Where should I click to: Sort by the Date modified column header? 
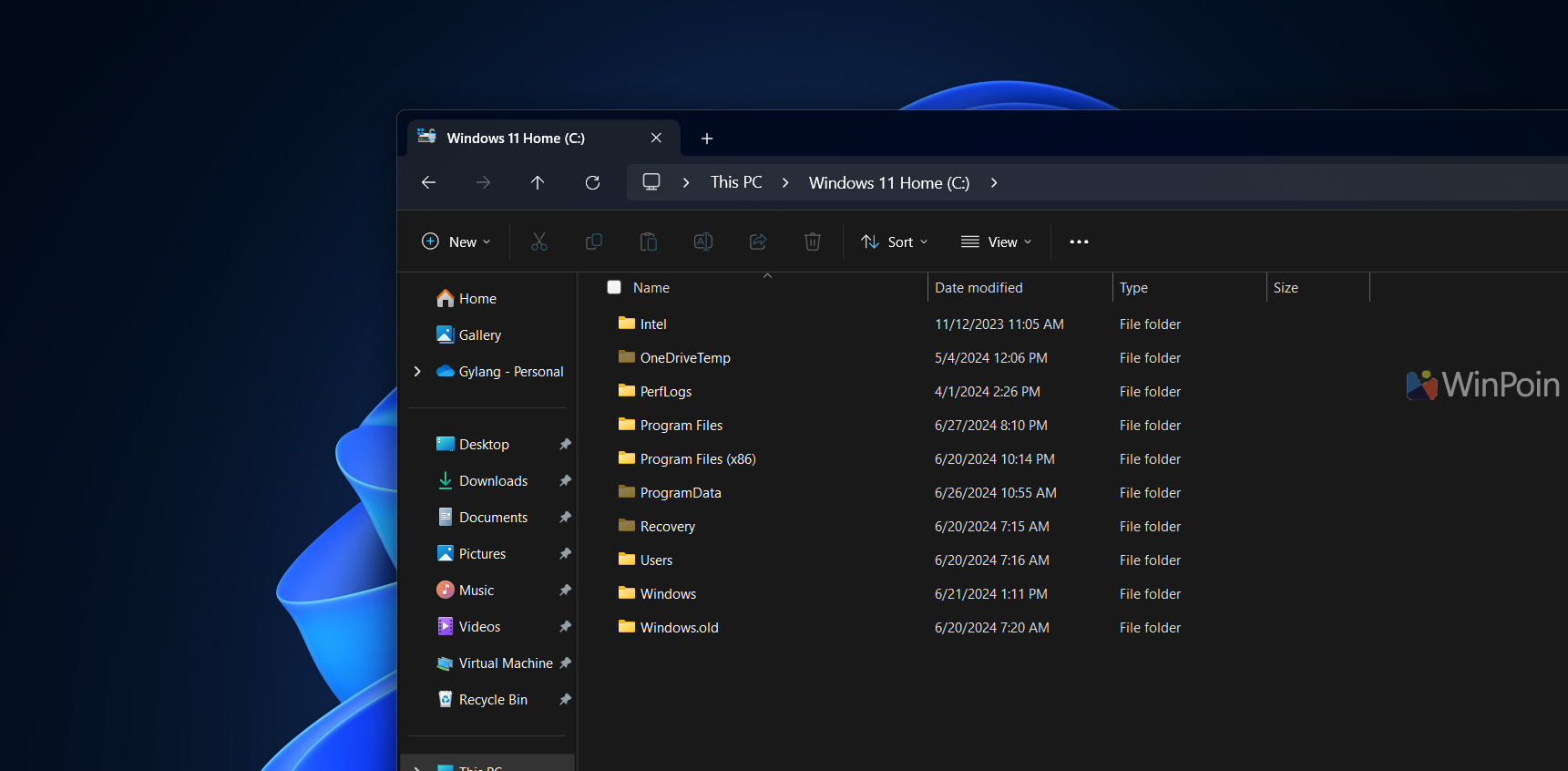[979, 287]
